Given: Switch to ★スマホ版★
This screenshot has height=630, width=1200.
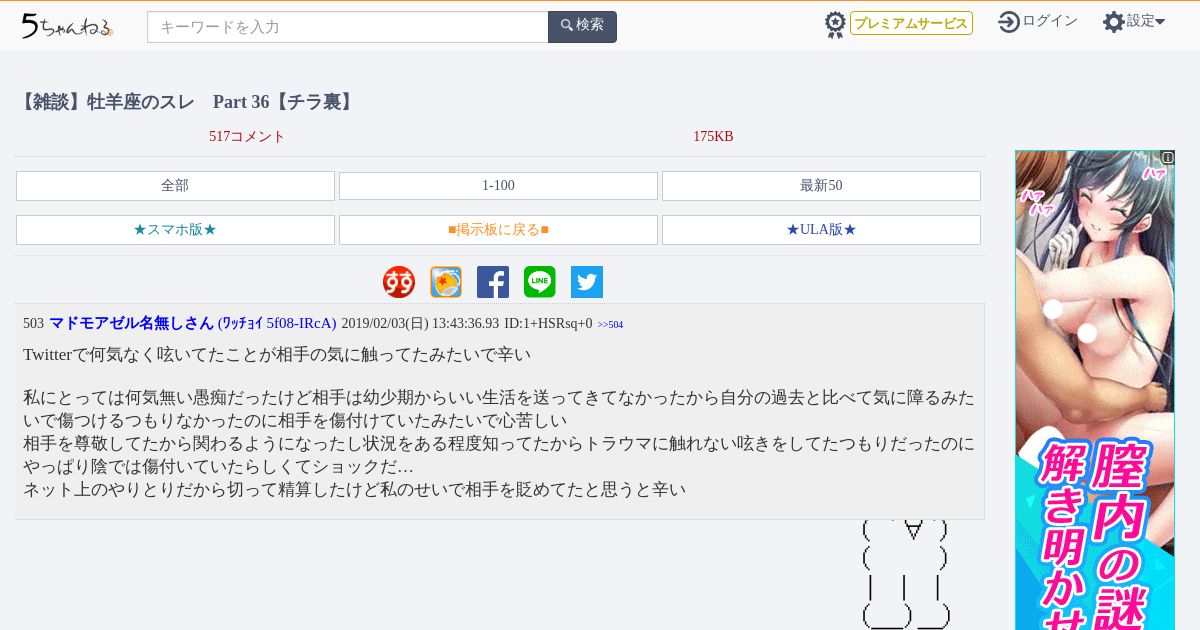Looking at the screenshot, I should click(x=175, y=230).
